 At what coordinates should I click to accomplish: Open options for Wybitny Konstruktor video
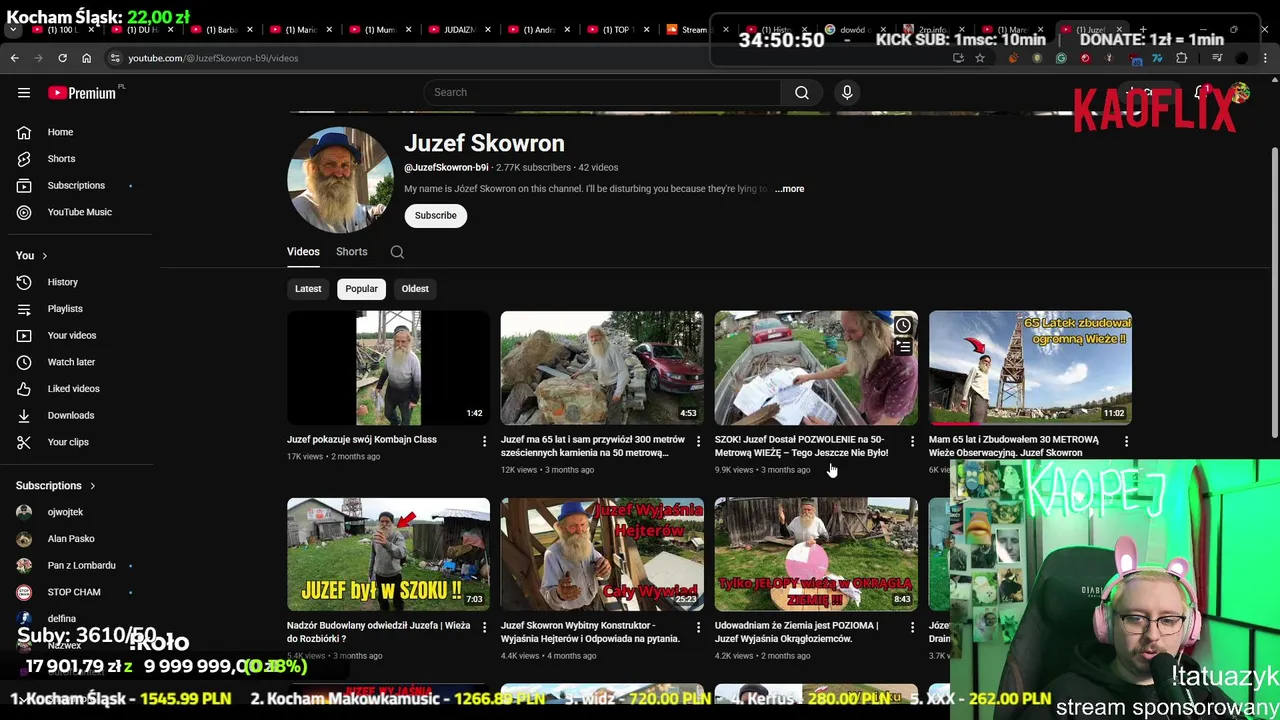698,627
